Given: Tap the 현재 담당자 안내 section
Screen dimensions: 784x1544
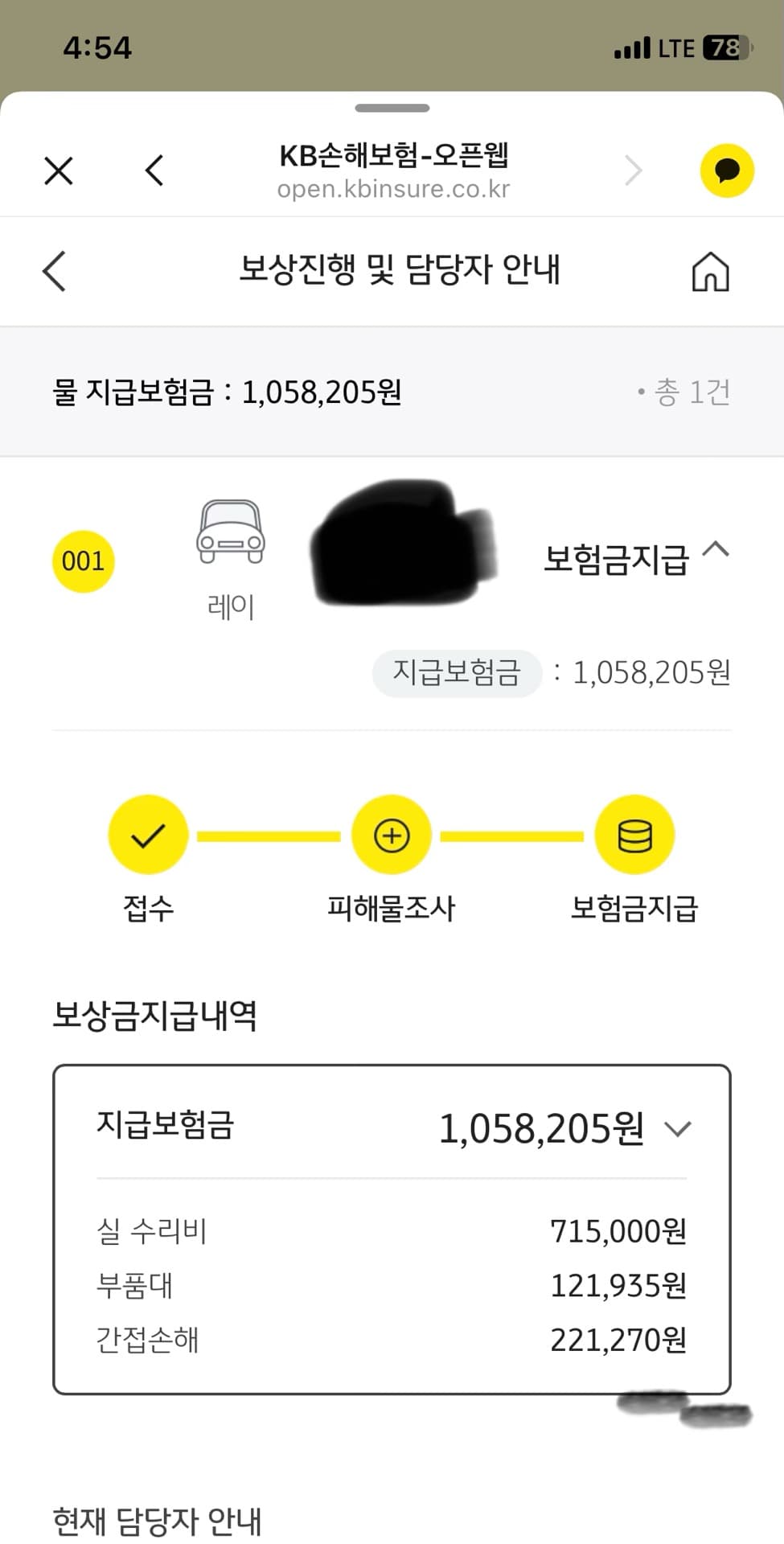Looking at the screenshot, I should click(x=157, y=1521).
